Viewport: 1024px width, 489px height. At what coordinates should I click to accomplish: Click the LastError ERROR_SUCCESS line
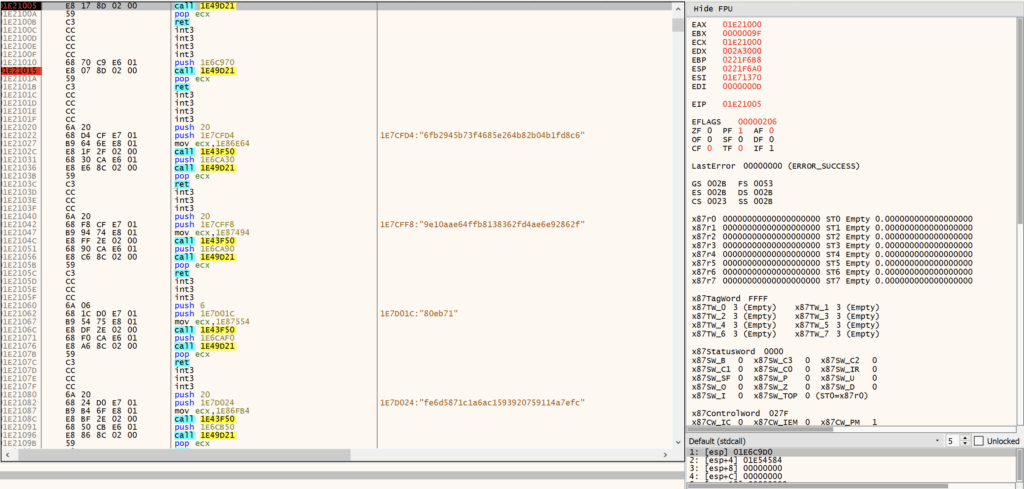pyautogui.click(x=768, y=164)
